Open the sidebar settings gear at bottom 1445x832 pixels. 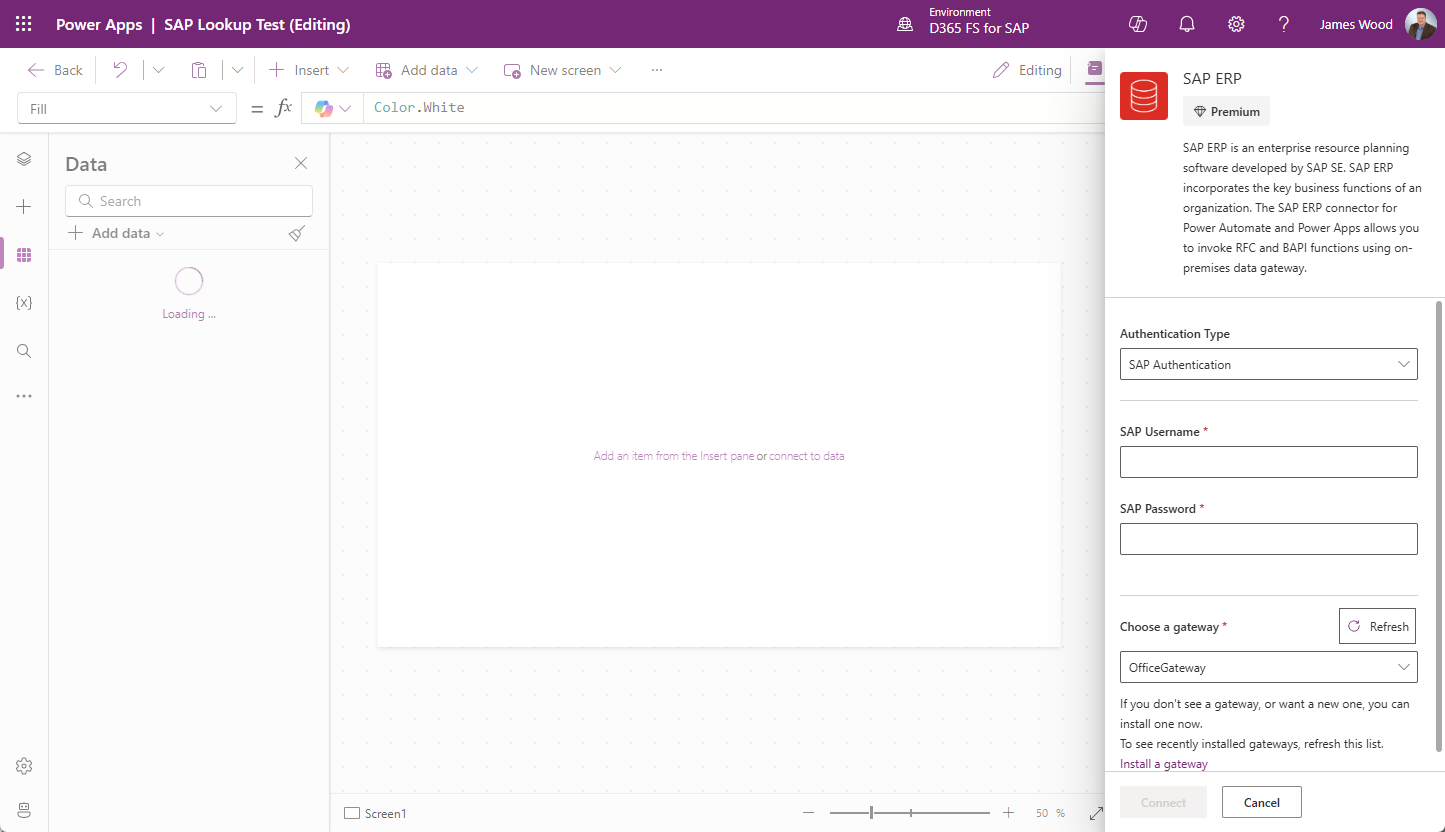(x=24, y=766)
